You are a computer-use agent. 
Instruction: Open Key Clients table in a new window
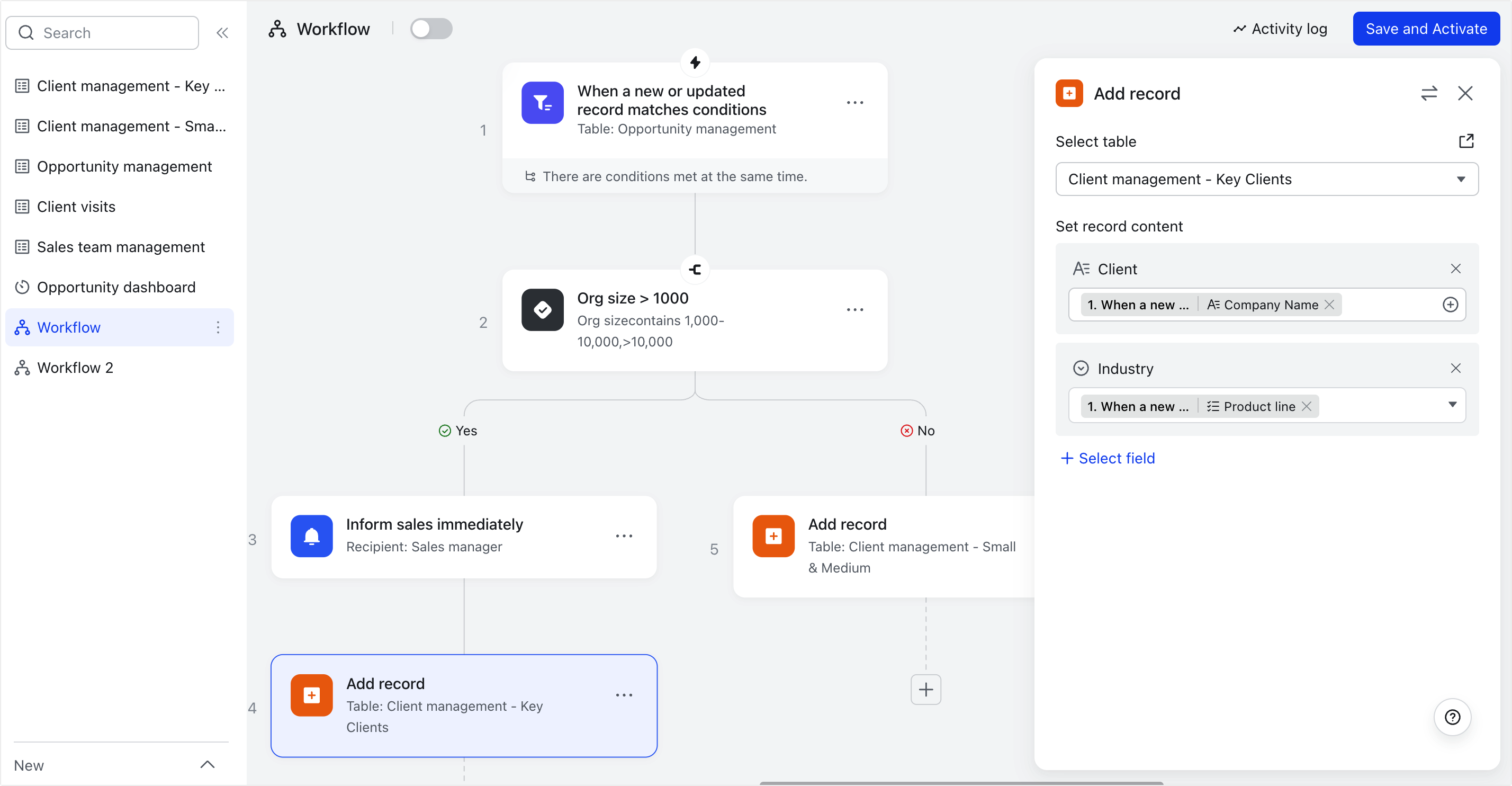tap(1466, 141)
